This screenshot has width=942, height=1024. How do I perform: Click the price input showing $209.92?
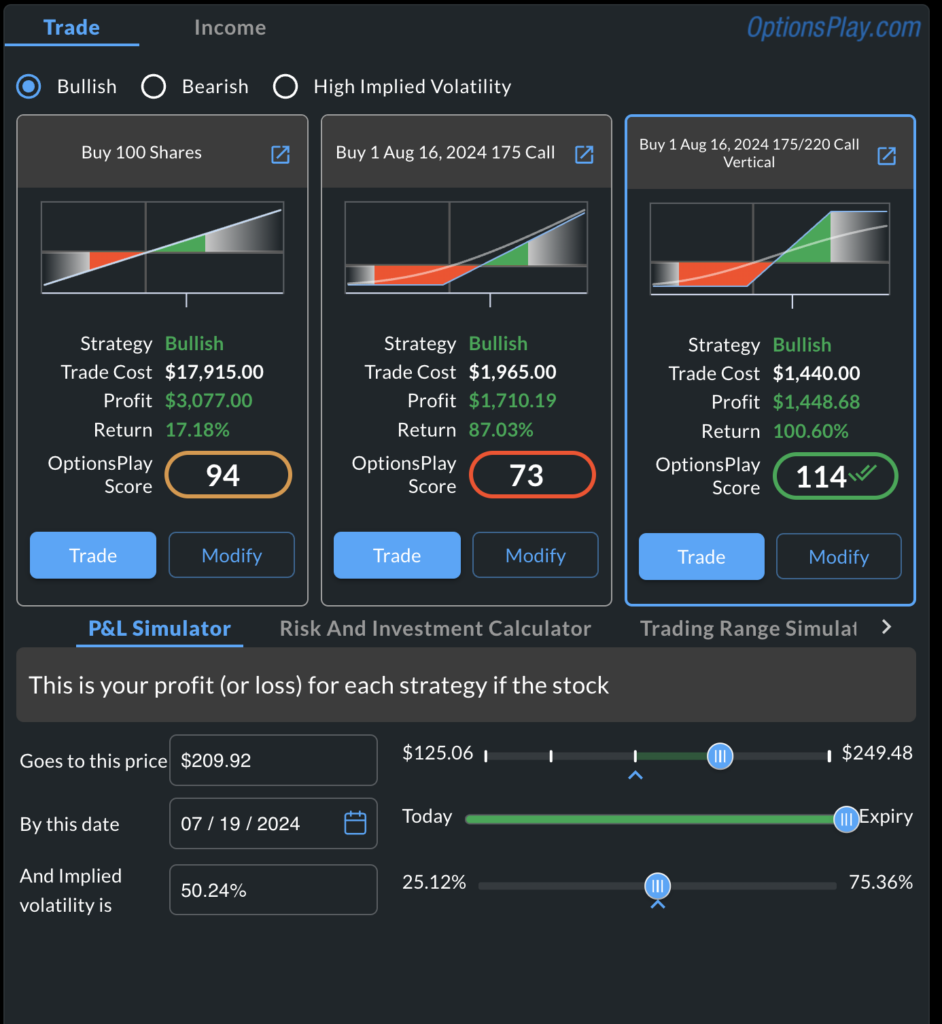[x=272, y=760]
